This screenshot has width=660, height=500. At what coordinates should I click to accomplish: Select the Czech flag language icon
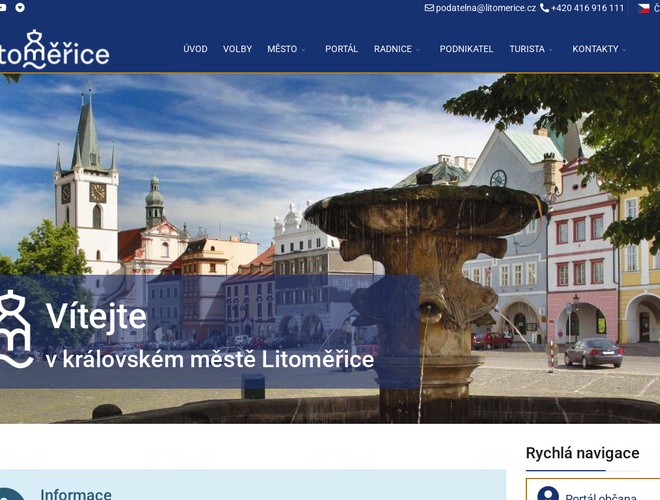644,8
